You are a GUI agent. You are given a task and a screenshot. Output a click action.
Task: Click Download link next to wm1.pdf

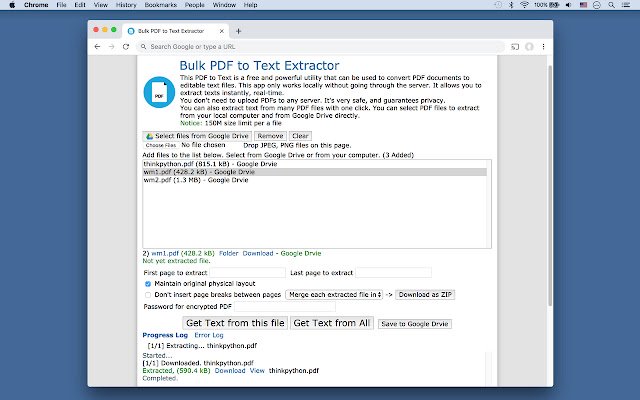click(258, 253)
